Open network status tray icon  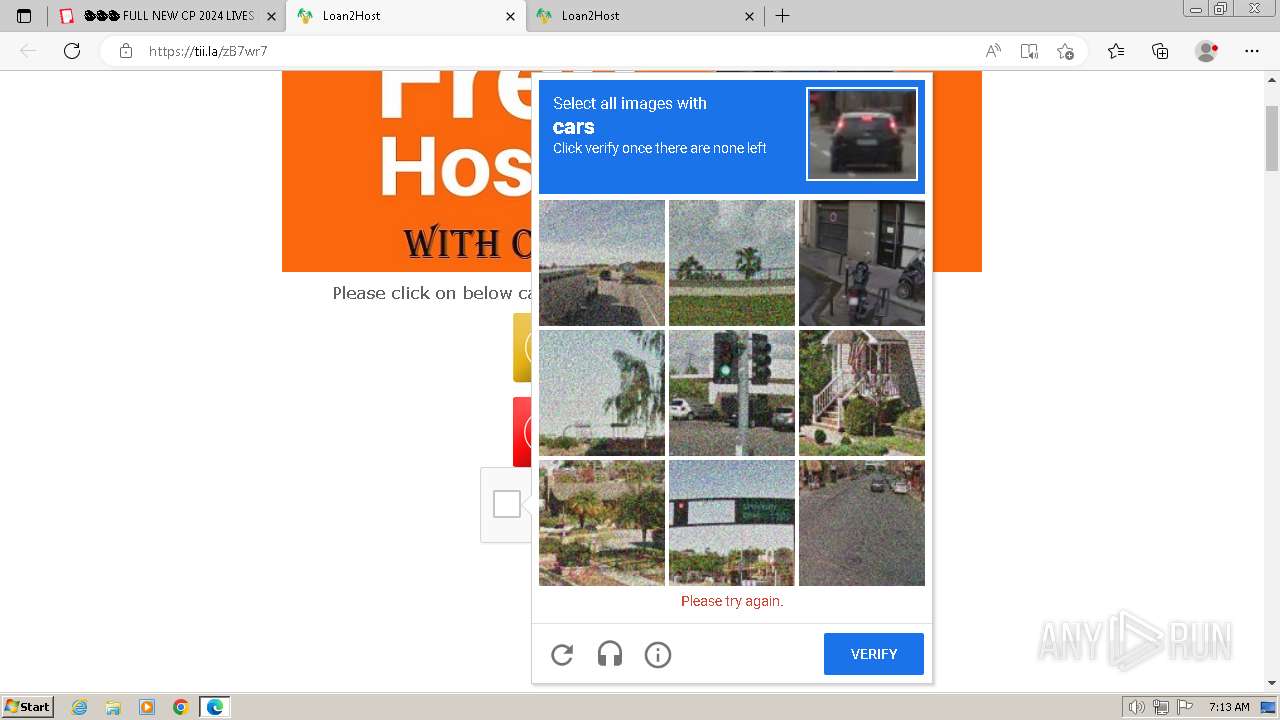click(1161, 707)
